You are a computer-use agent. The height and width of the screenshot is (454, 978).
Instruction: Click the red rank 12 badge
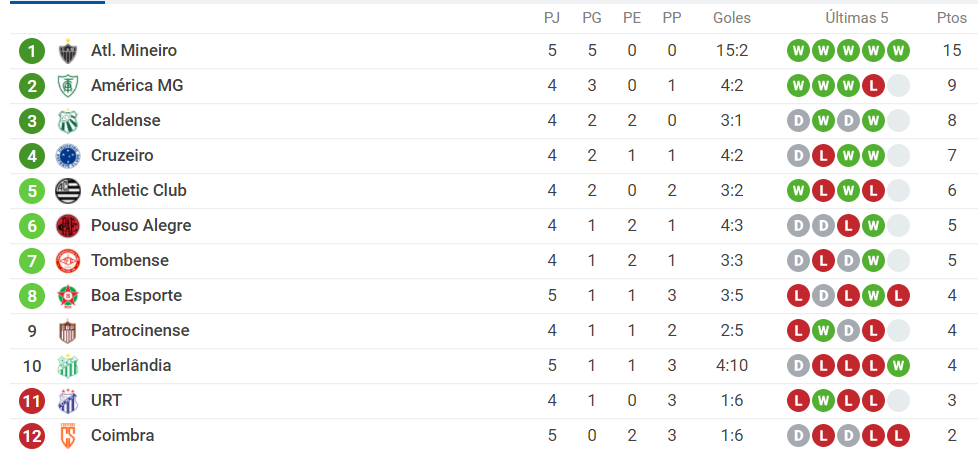32,435
